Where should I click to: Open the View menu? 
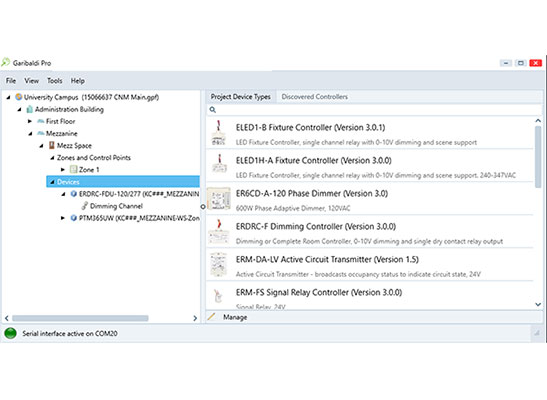click(x=31, y=81)
